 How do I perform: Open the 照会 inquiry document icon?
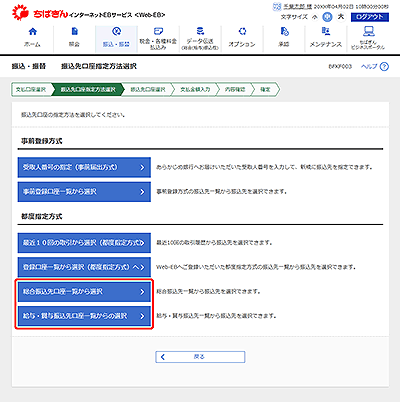tap(75, 32)
